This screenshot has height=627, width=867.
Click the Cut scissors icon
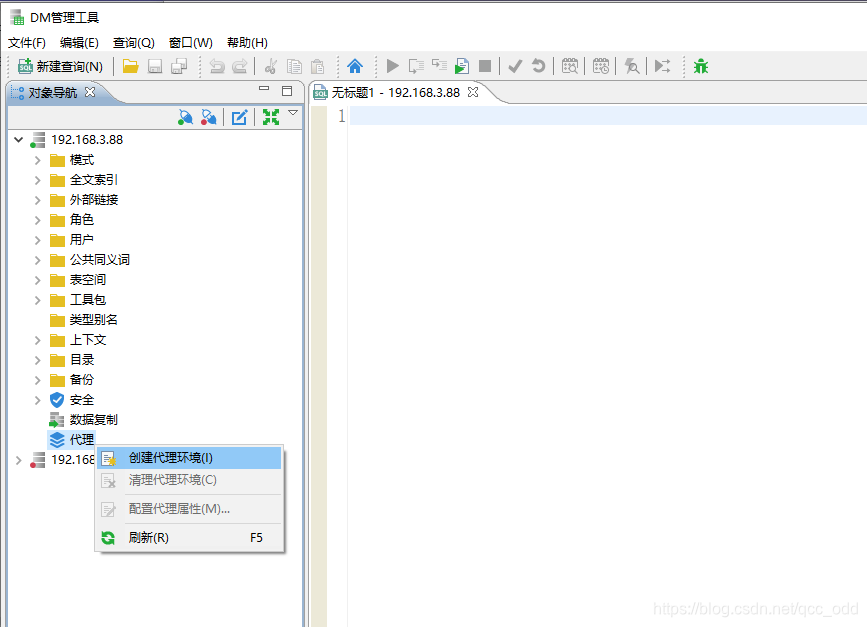point(270,67)
